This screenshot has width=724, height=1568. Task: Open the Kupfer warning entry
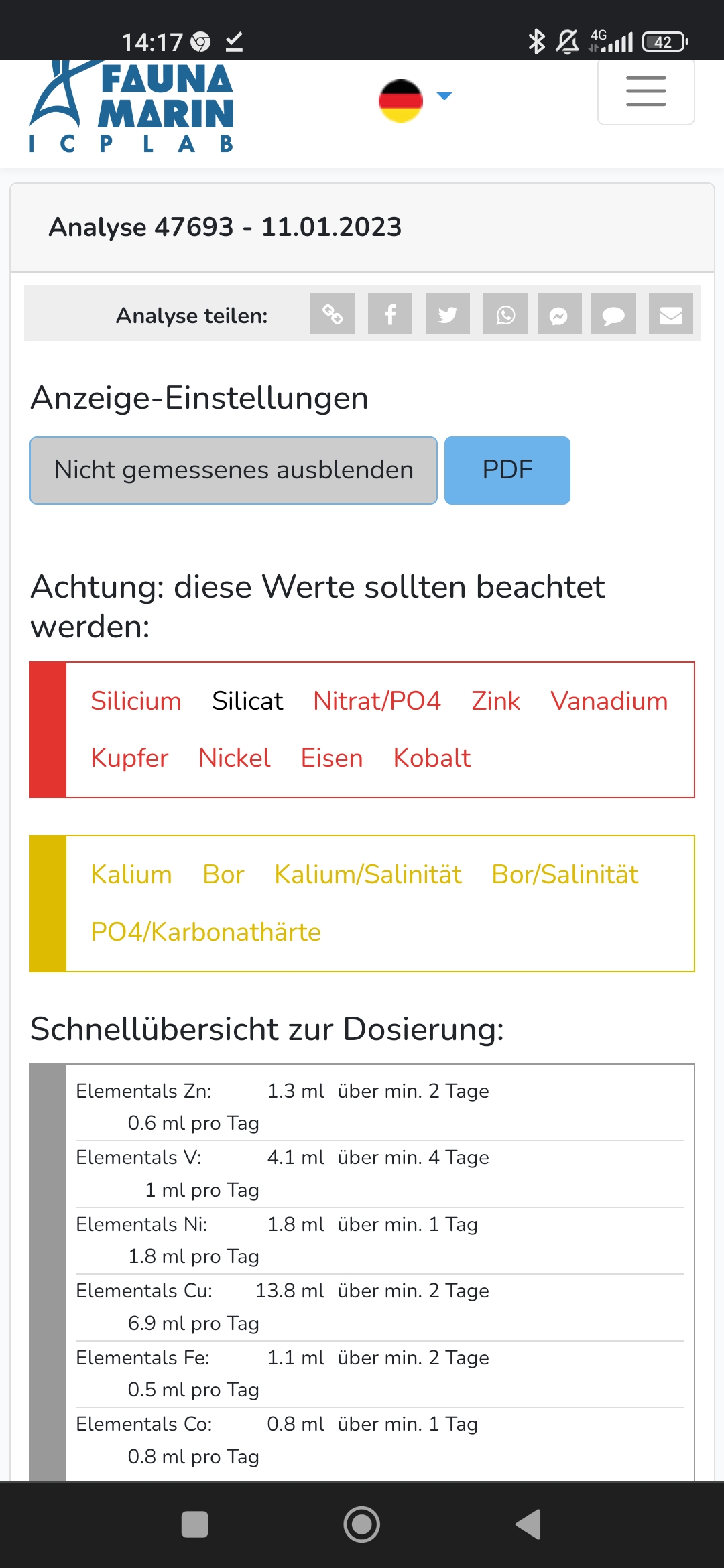click(x=129, y=758)
